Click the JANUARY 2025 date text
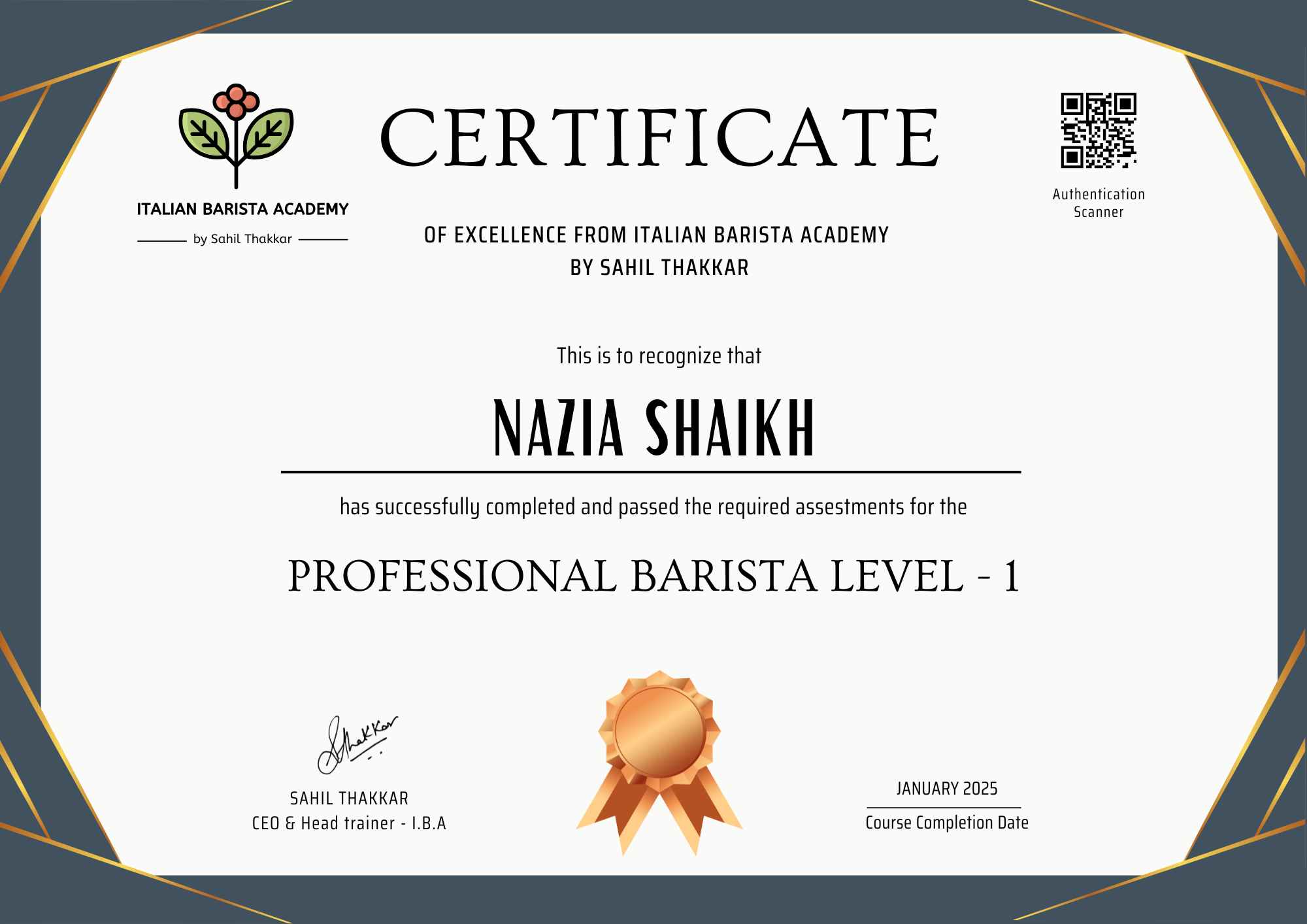The width and height of the screenshot is (1307, 924). pos(946,789)
